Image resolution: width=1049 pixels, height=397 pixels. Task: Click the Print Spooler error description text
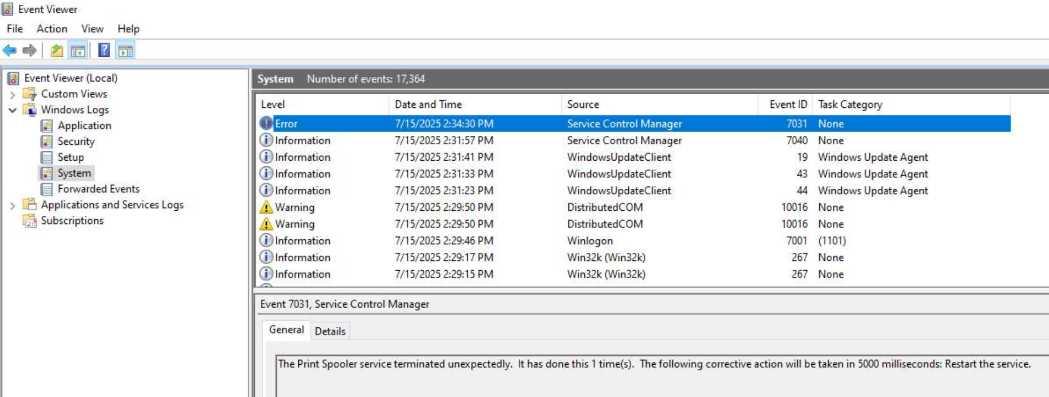(654, 364)
